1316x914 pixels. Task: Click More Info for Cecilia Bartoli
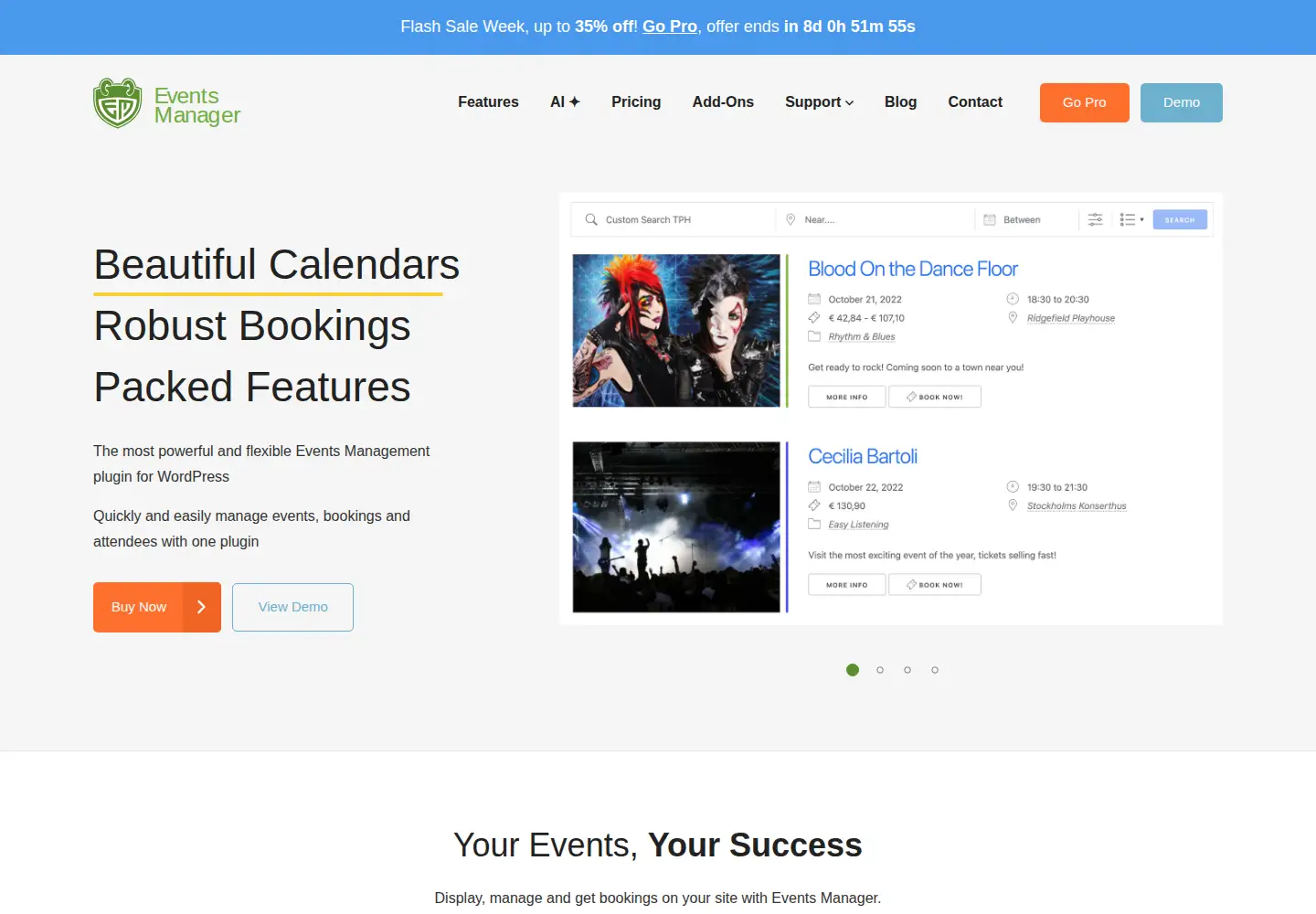847,585
